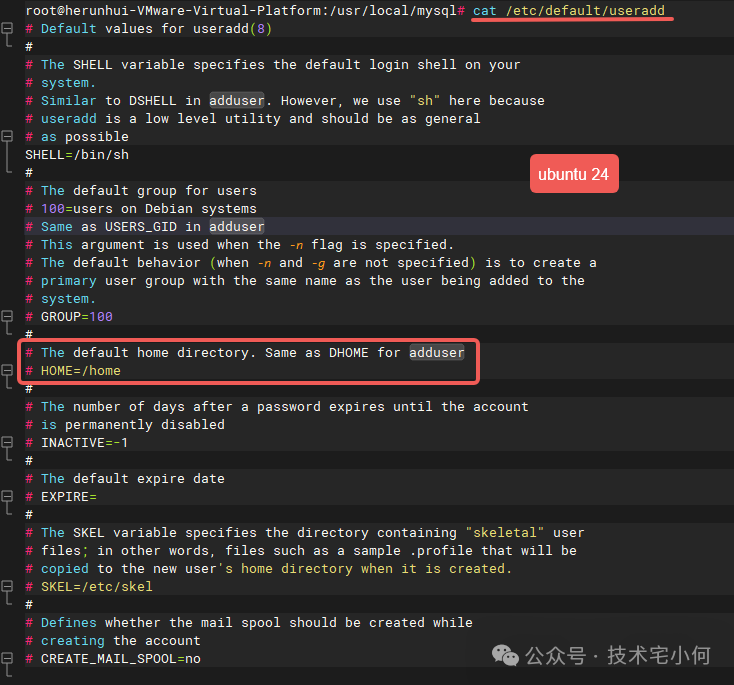Click the line 'files; in other words, files such as'
This screenshot has width=734, height=685.
[301, 551]
